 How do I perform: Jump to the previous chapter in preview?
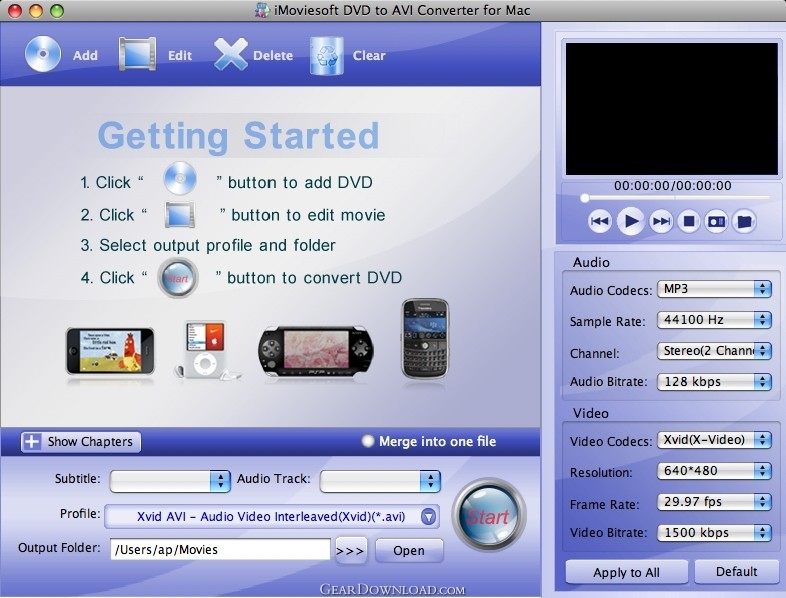click(x=600, y=221)
